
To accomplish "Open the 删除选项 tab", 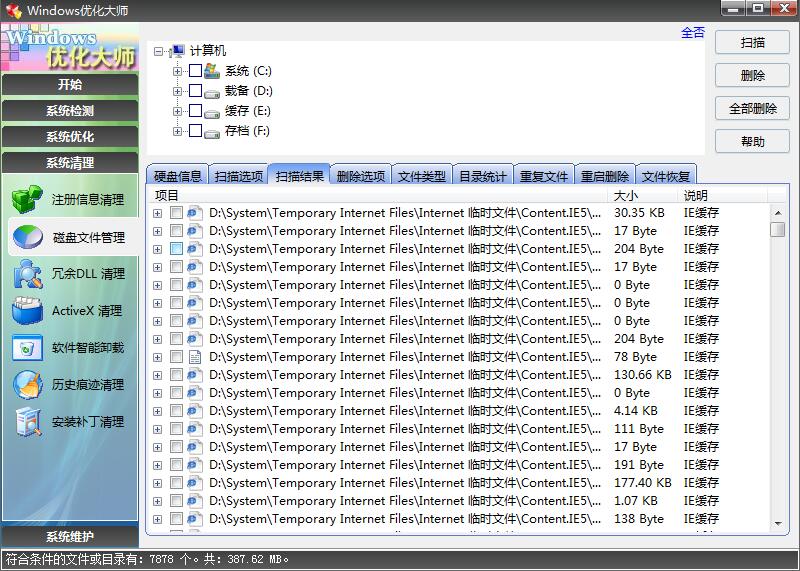I will [x=361, y=176].
